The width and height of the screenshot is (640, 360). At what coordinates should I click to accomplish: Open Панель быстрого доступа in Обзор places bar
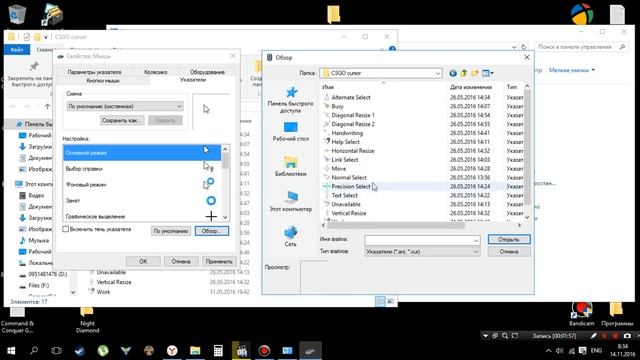pyautogui.click(x=291, y=100)
